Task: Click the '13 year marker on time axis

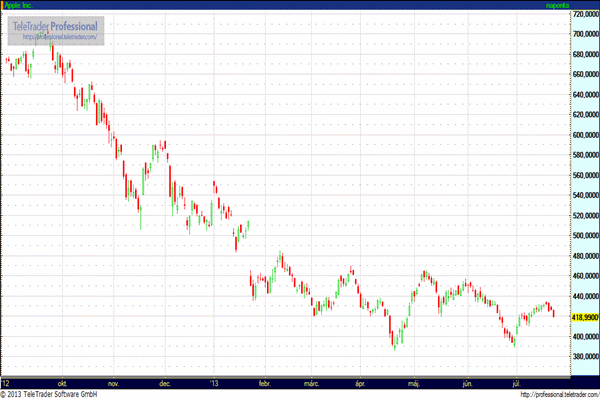Action: coord(213,382)
